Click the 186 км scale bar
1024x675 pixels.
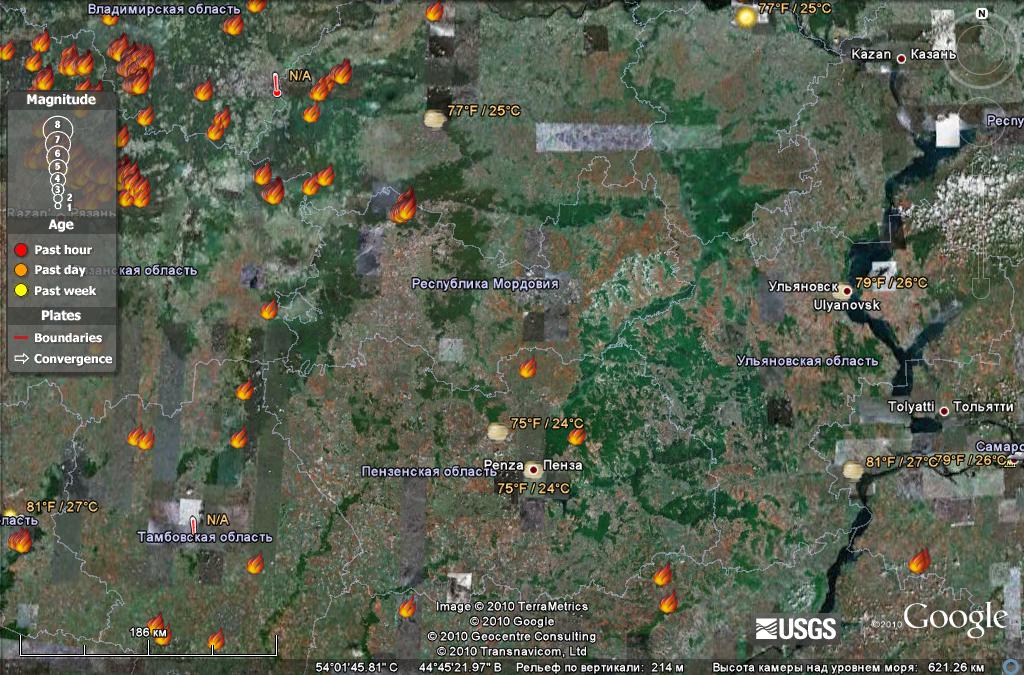[x=148, y=646]
